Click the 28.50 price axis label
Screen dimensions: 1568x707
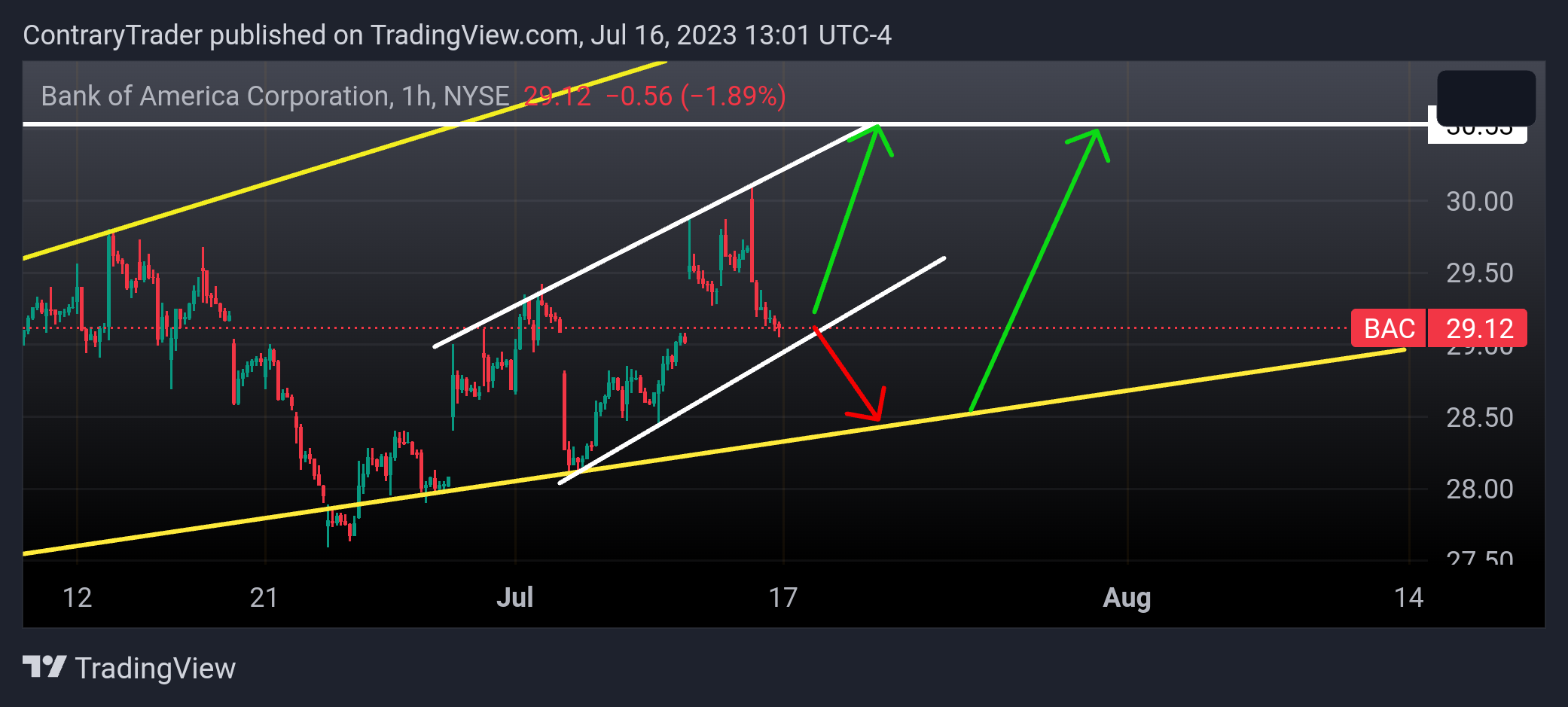point(1479,417)
